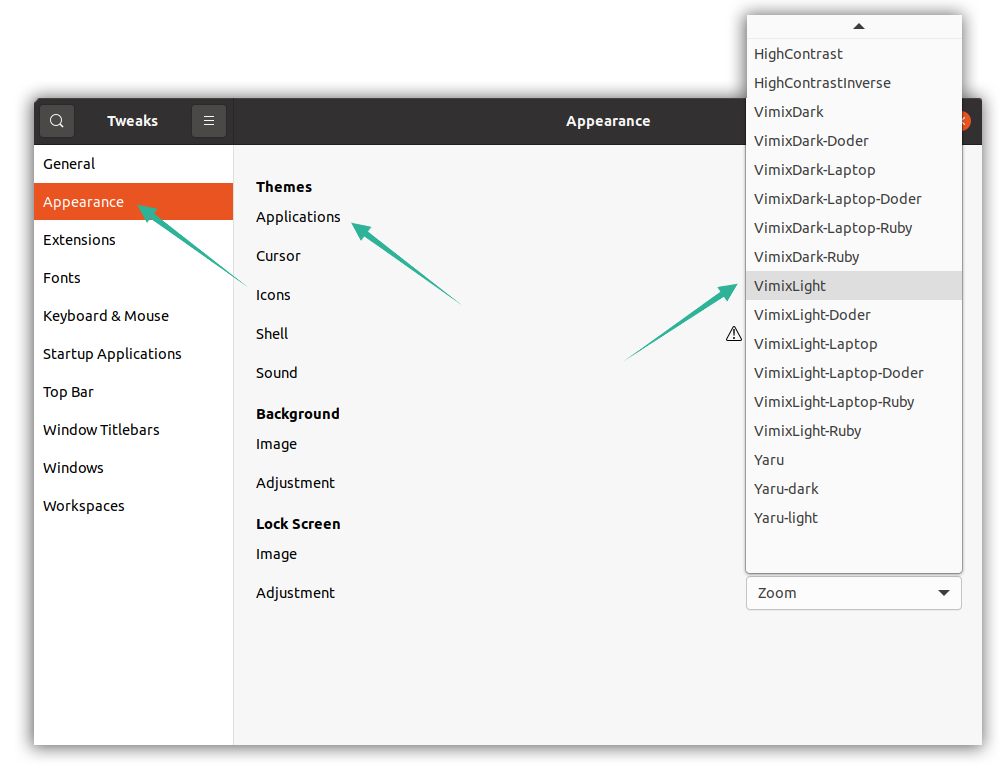Open the Zoom adjustment dropdown

click(x=853, y=593)
